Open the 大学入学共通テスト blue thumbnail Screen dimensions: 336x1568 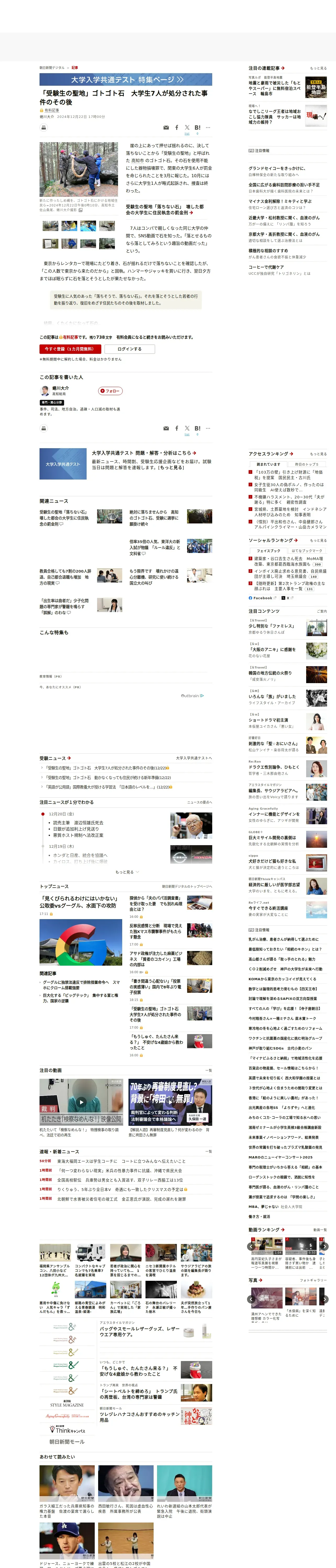click(x=63, y=464)
